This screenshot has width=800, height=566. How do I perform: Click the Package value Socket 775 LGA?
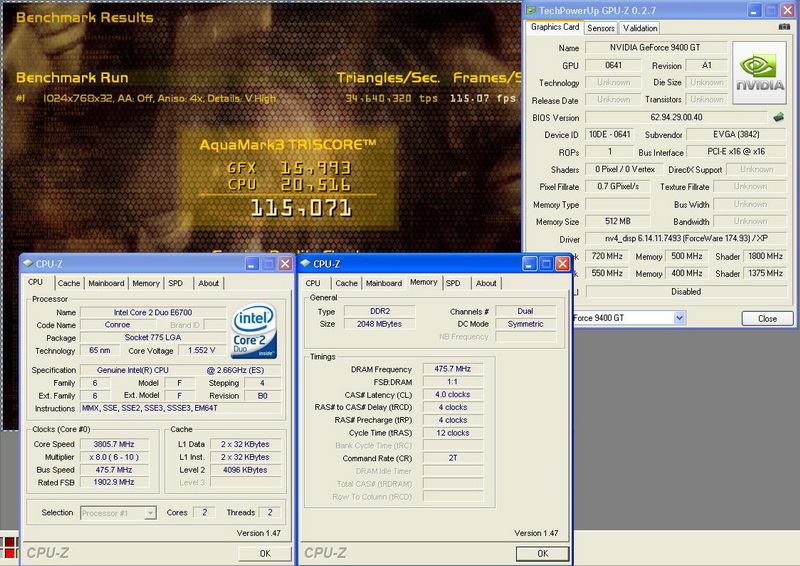tap(153, 338)
